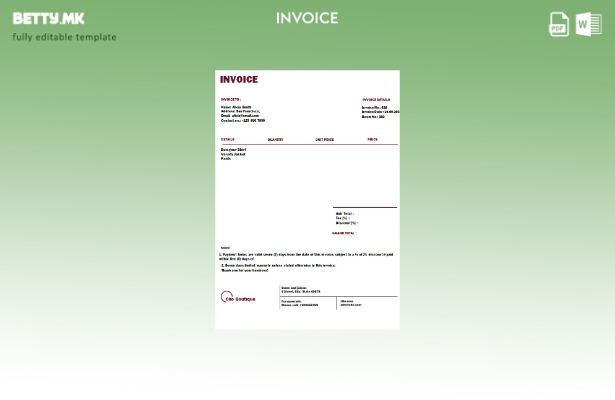Click the UNIT PRICE column header

pos(324,140)
